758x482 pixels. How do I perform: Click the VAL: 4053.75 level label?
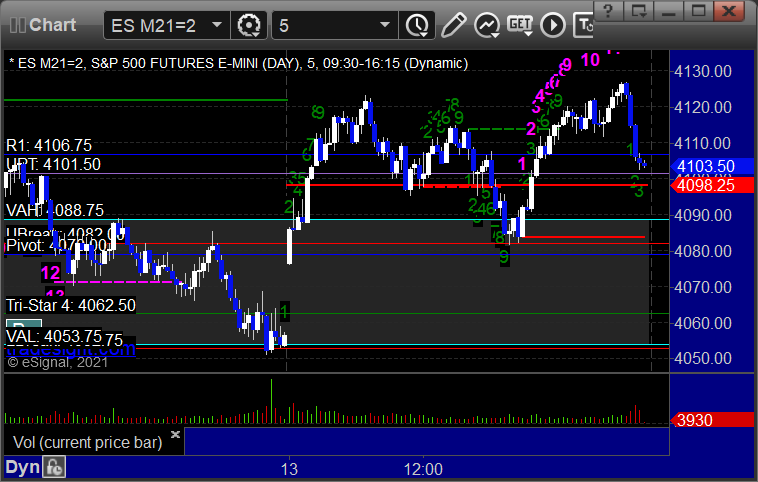tap(54, 336)
